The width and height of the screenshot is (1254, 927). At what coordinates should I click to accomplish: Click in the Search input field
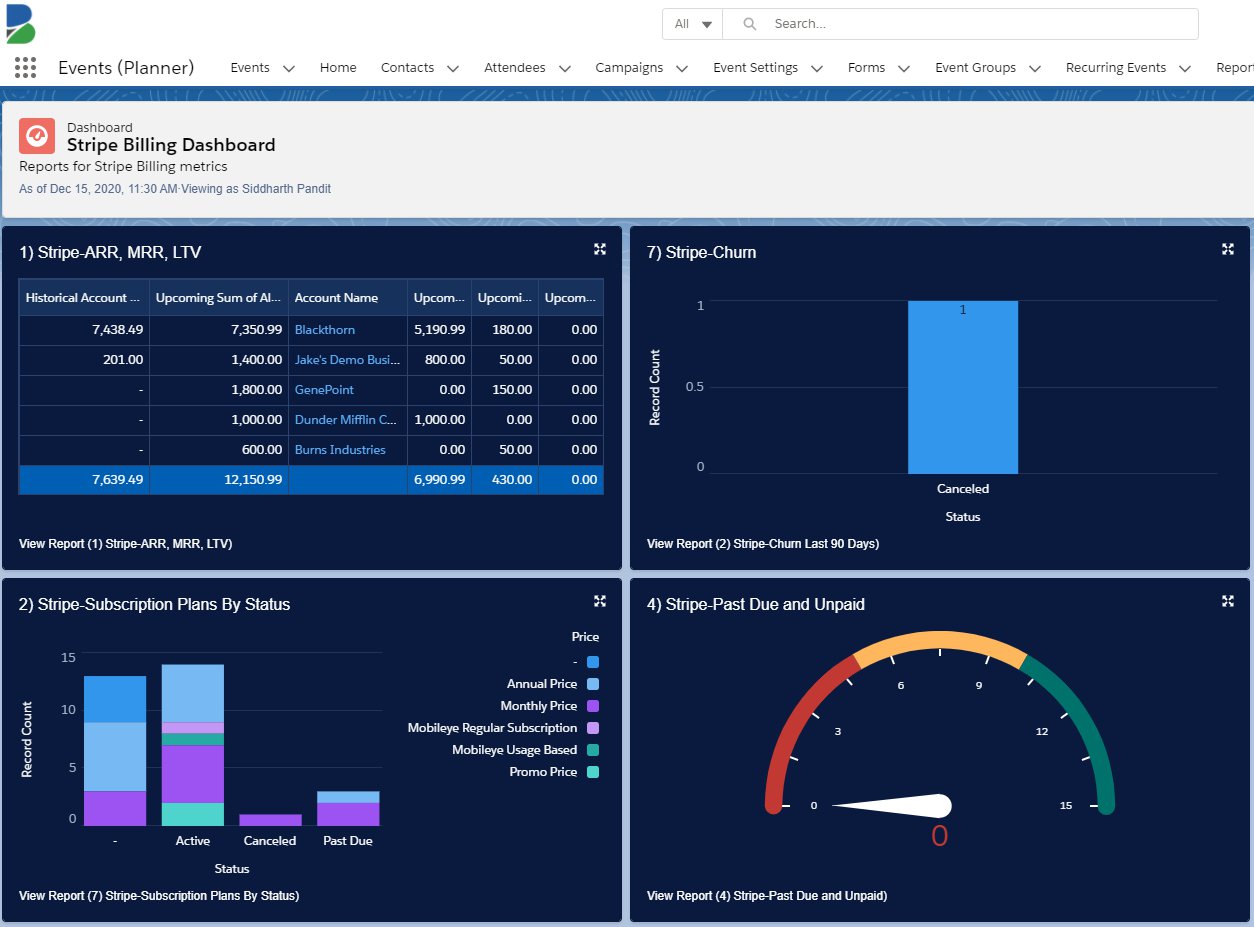960,24
